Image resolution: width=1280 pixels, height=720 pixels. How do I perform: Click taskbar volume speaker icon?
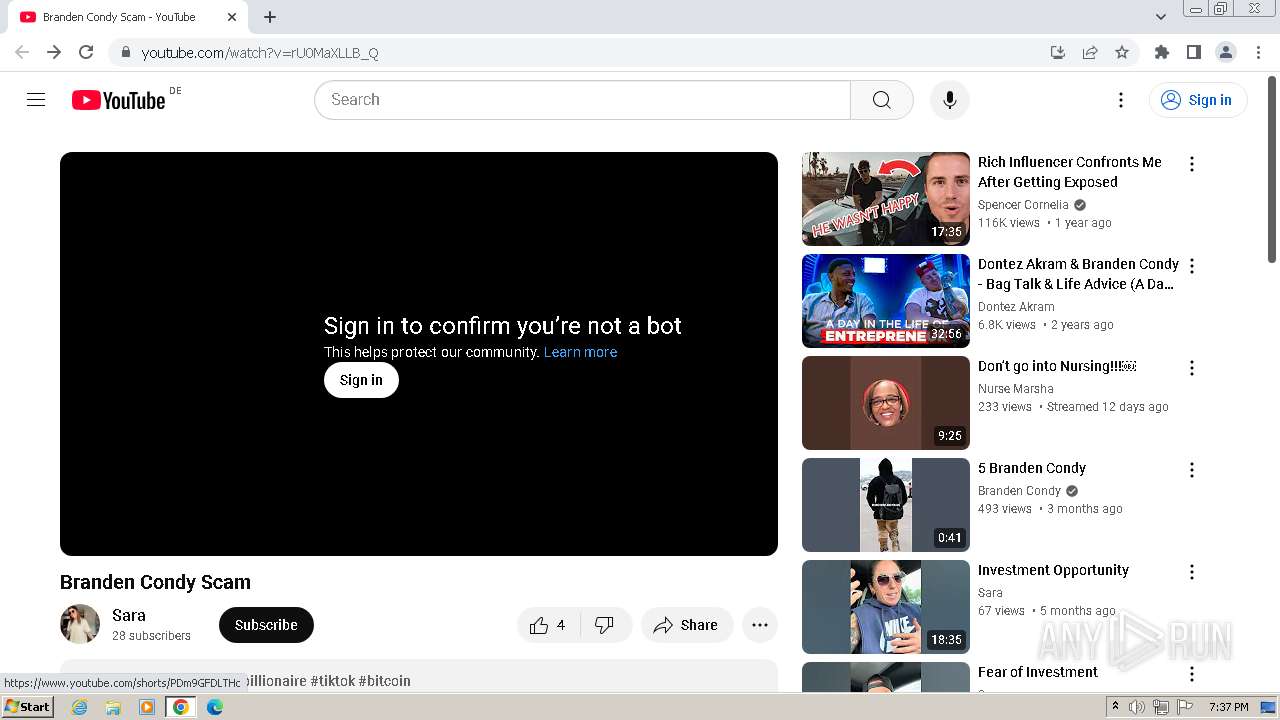(1137, 707)
